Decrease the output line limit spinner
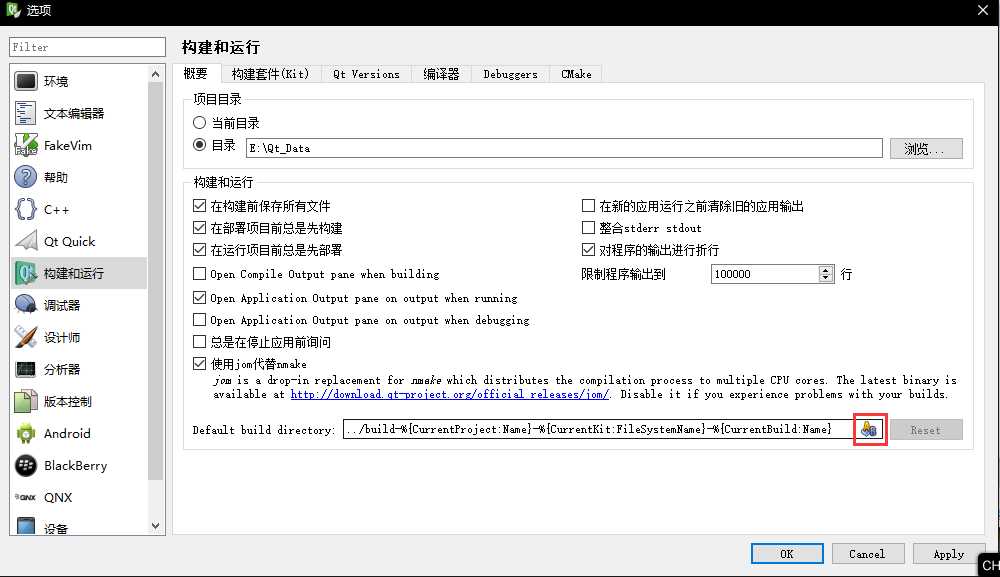Image resolution: width=1000 pixels, height=577 pixels. pyautogui.click(x=826, y=278)
